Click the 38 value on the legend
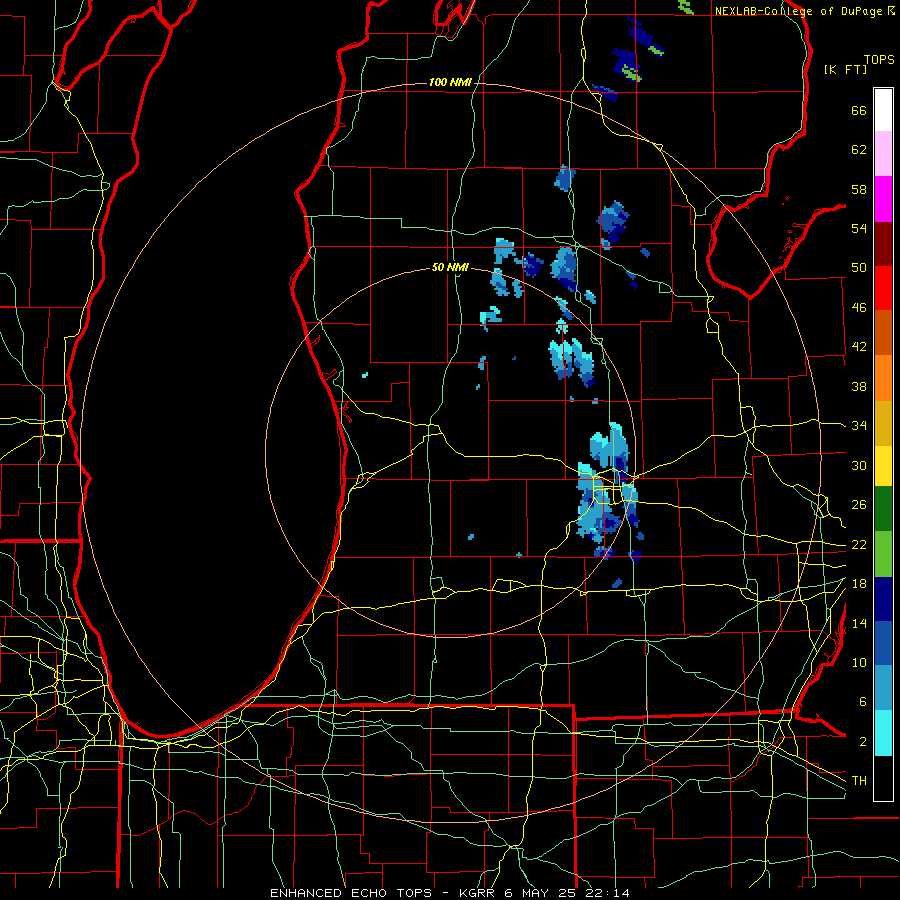This screenshot has width=900, height=900. [859, 386]
